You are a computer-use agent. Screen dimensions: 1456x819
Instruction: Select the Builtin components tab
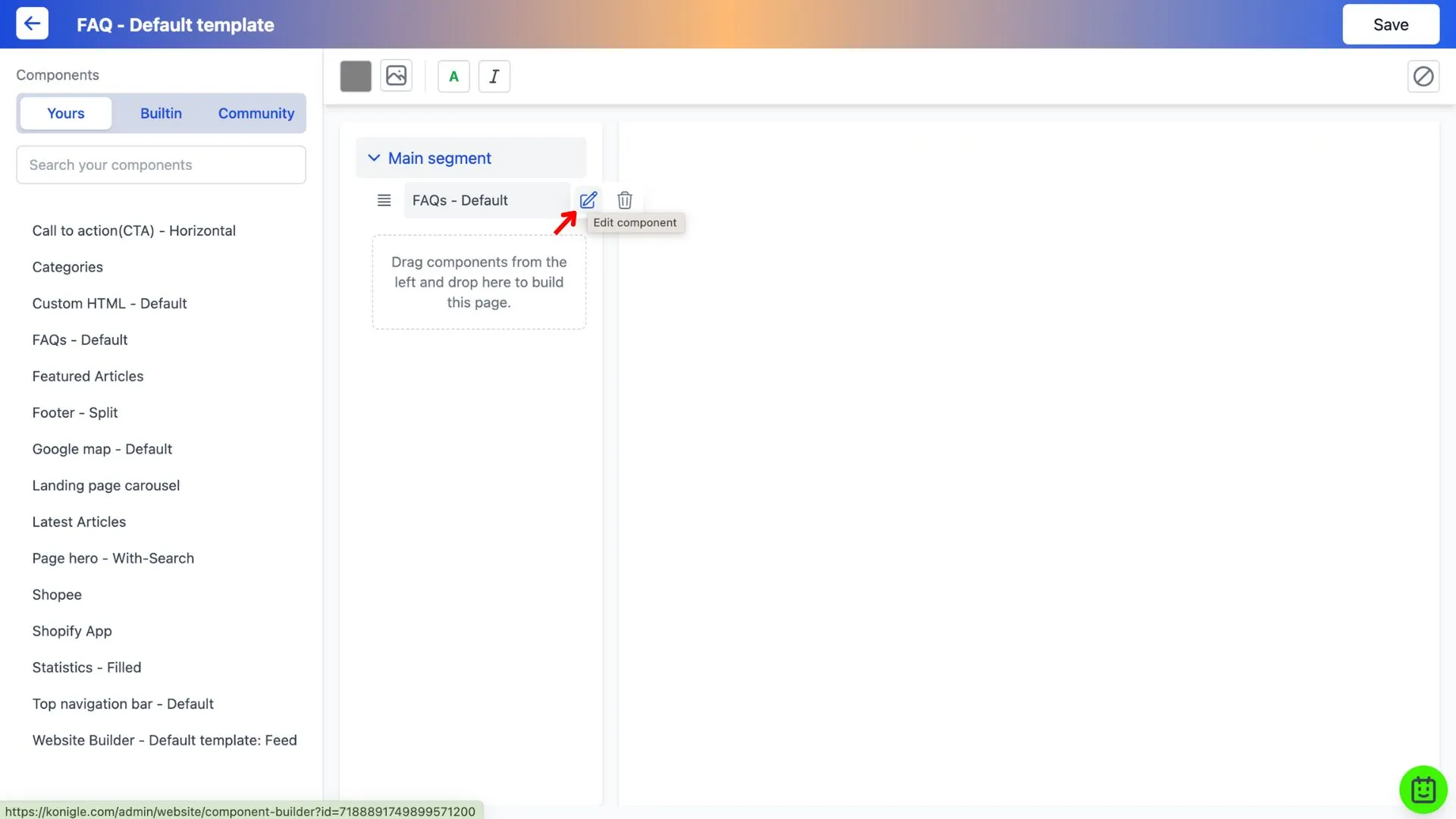pyautogui.click(x=160, y=112)
